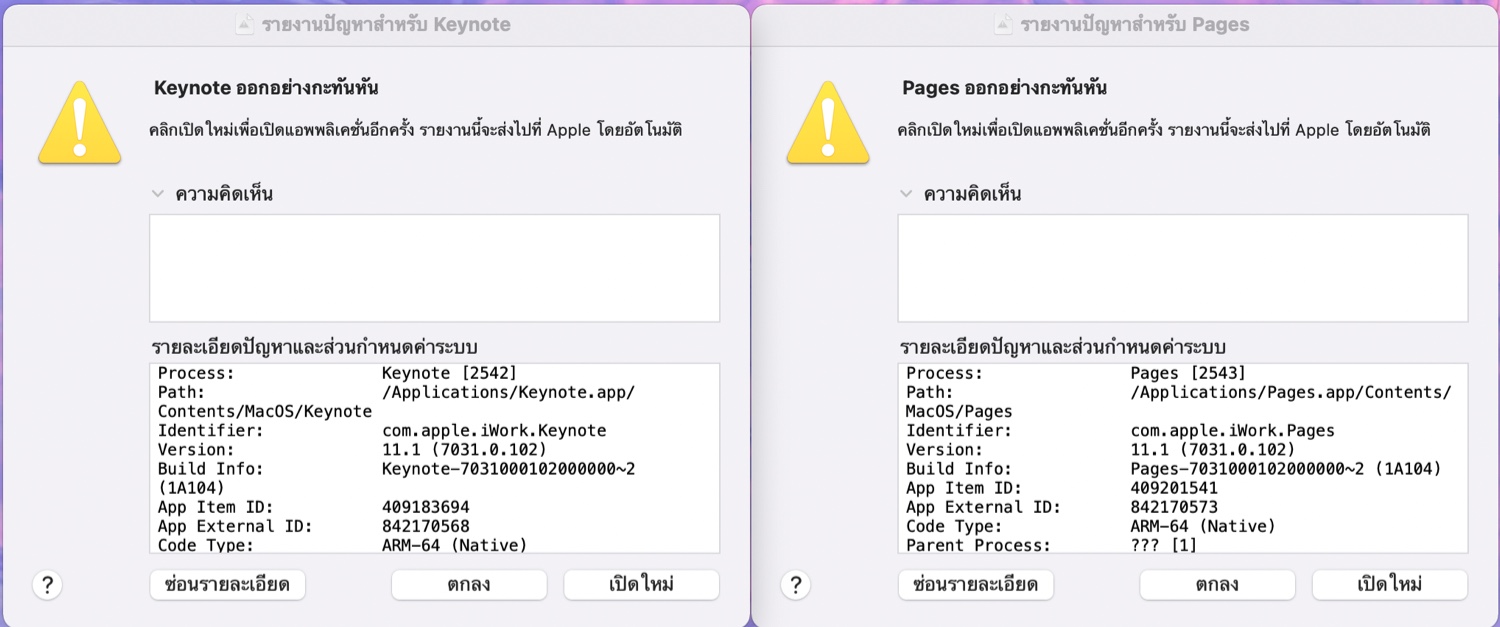
Task: Click the yellow warning icon in Pages dialog
Action: coord(828,124)
